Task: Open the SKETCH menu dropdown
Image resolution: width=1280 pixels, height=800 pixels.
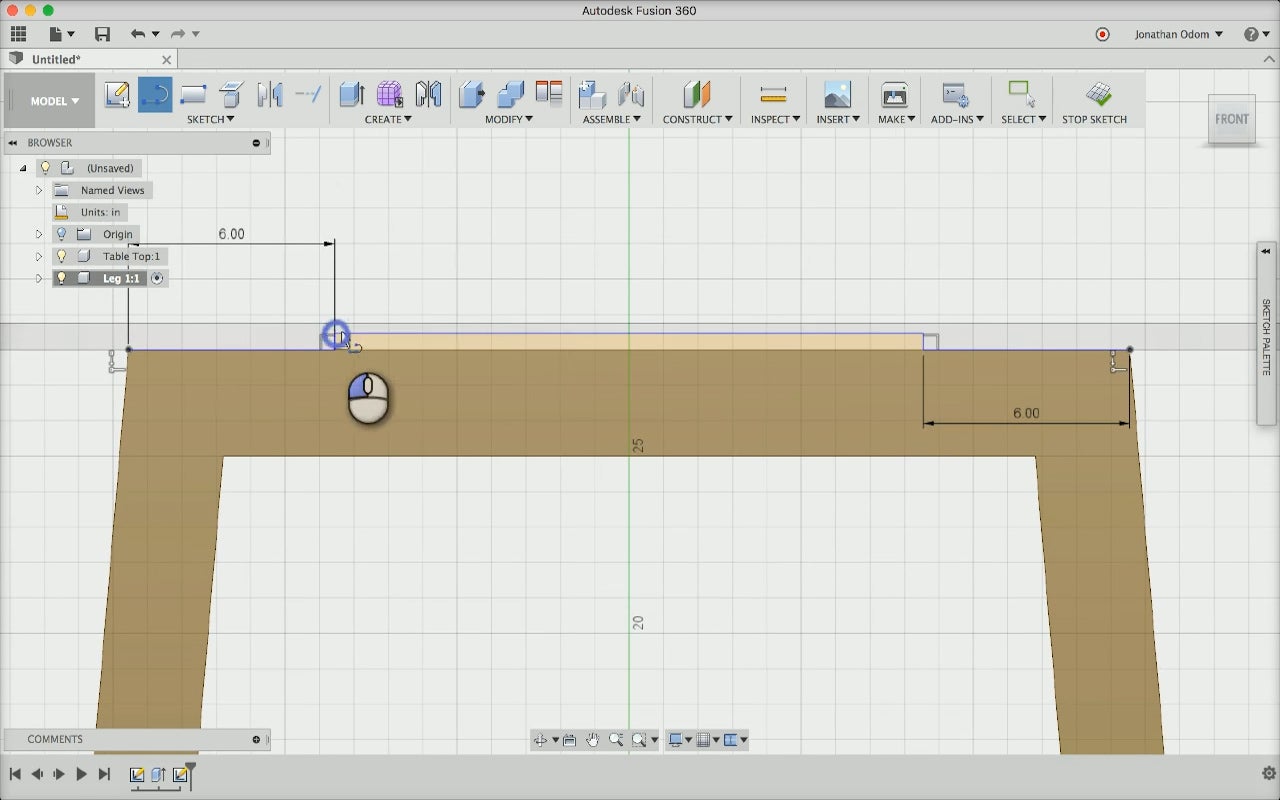Action: 211,119
